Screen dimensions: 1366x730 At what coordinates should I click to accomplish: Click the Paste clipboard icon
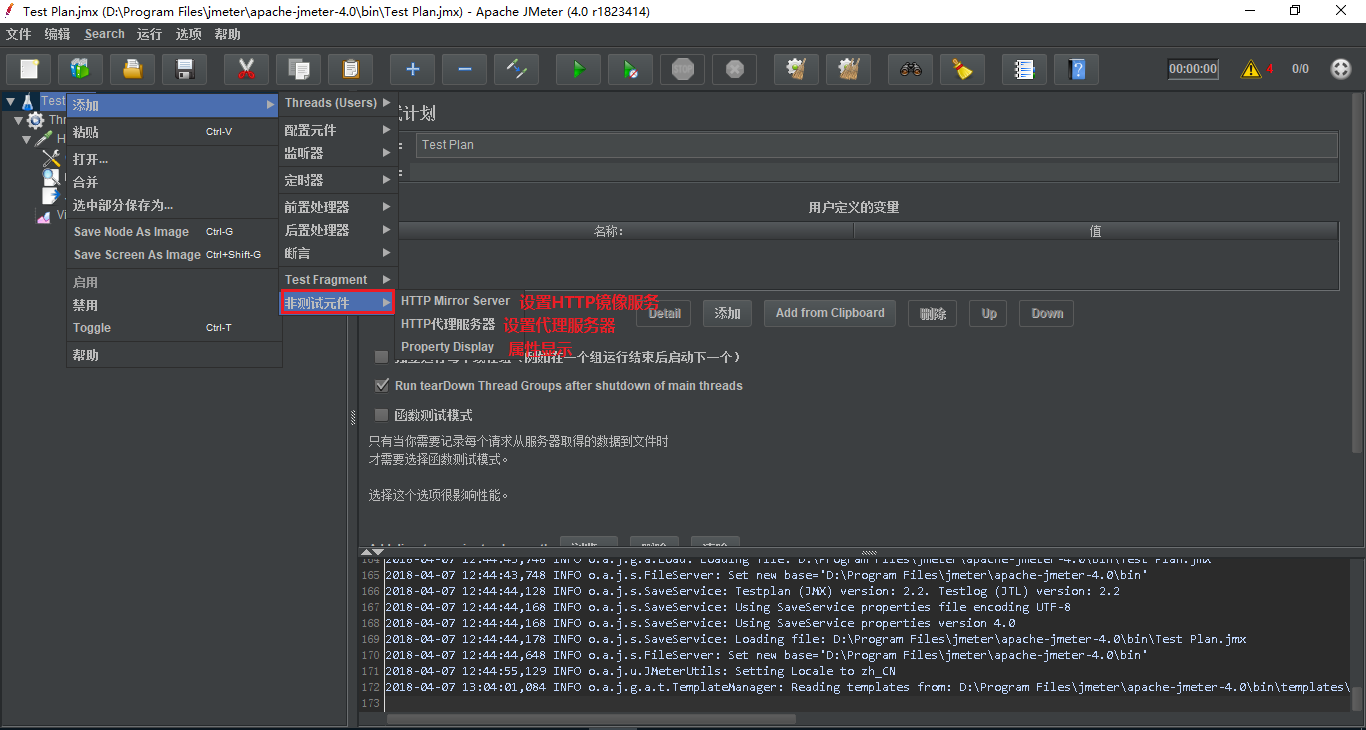pyautogui.click(x=351, y=69)
